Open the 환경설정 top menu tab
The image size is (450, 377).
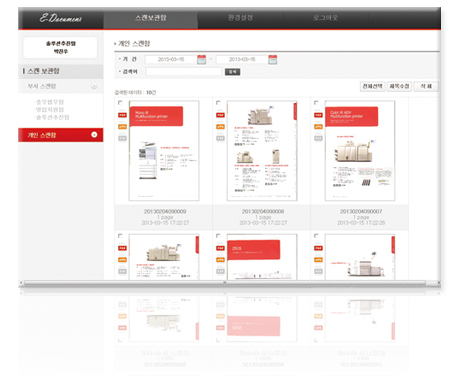pos(240,18)
